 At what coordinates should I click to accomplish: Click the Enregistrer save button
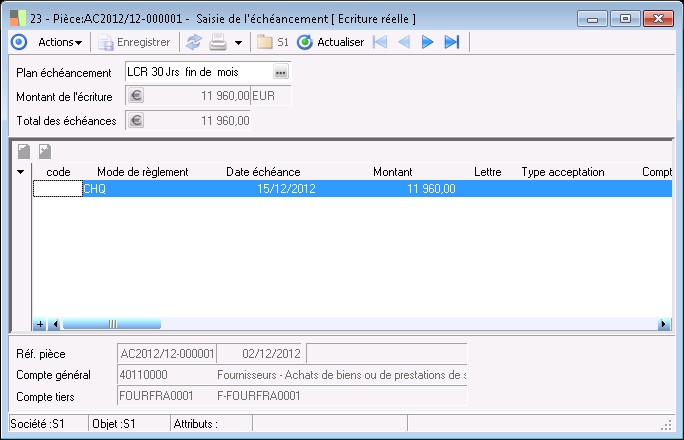coord(134,42)
